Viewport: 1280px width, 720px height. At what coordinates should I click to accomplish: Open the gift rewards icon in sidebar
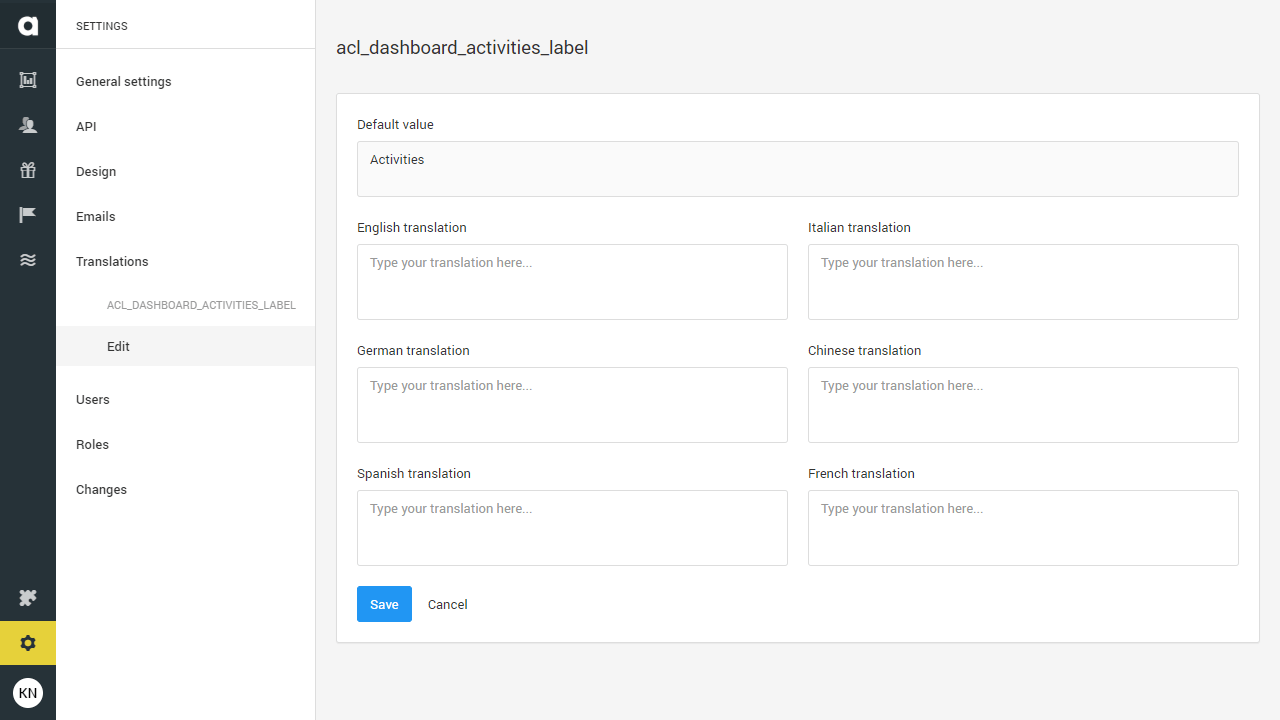coord(28,170)
